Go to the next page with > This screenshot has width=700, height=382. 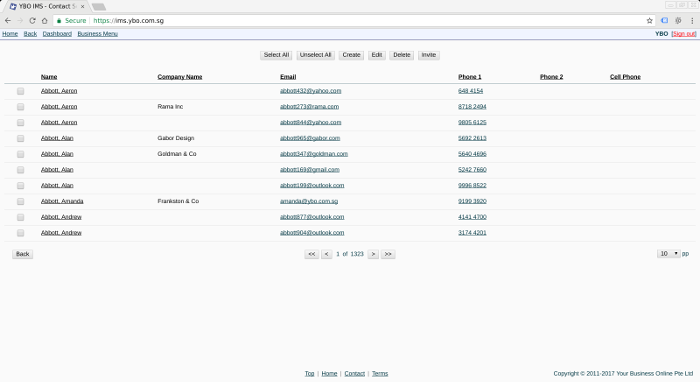coord(373,254)
